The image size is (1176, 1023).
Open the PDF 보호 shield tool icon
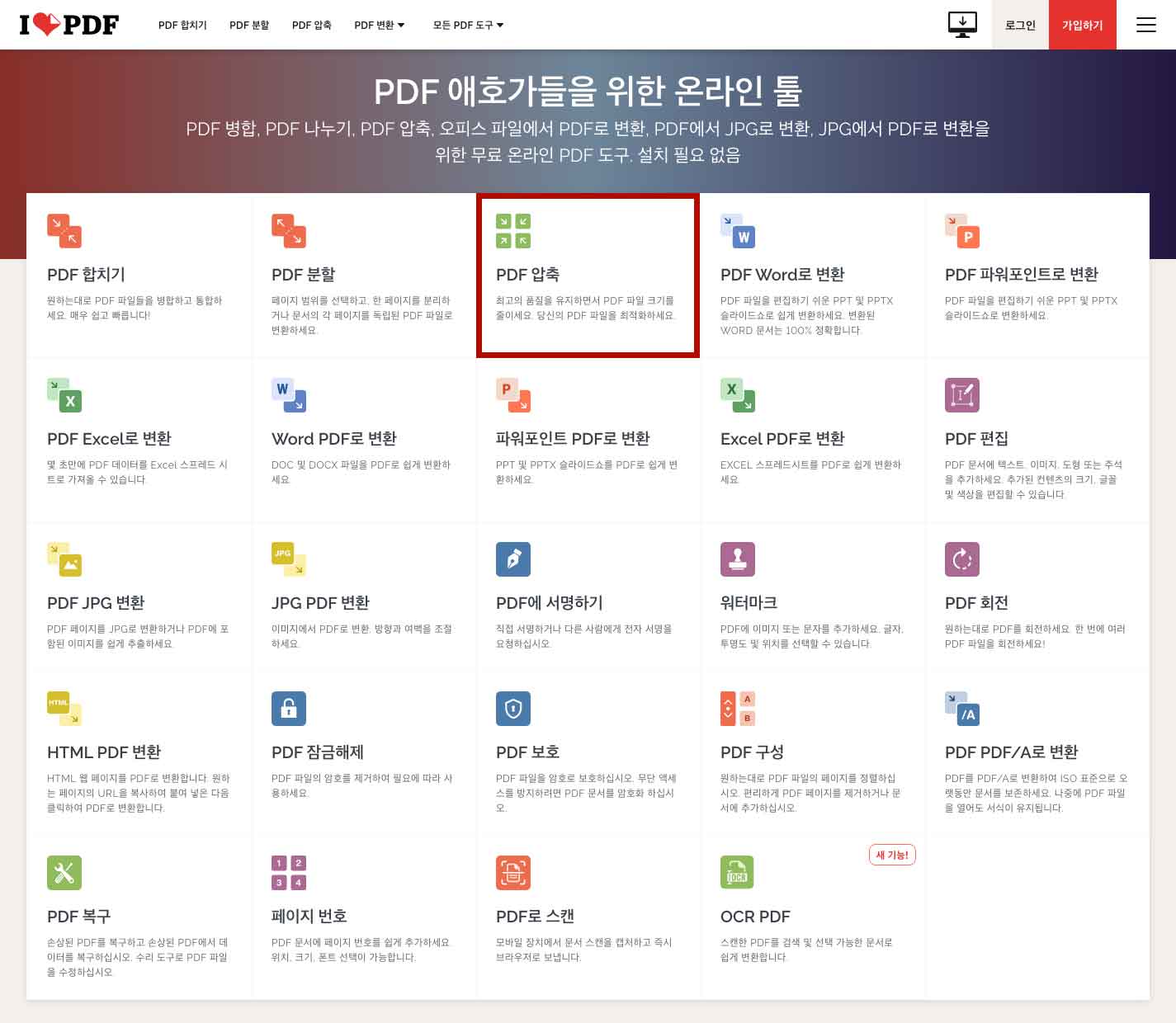coord(512,708)
